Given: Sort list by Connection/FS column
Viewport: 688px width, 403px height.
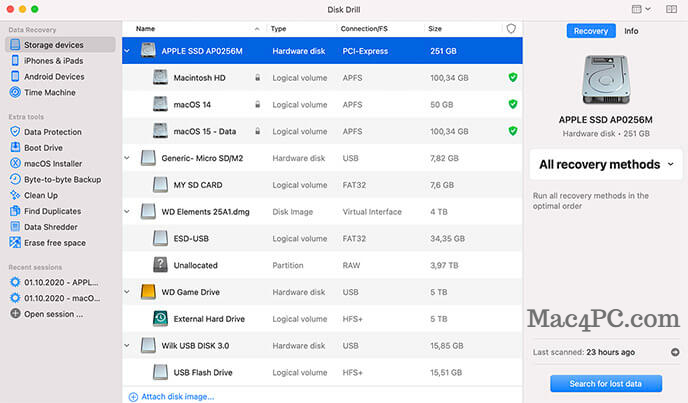Looking at the screenshot, I should click(364, 29).
